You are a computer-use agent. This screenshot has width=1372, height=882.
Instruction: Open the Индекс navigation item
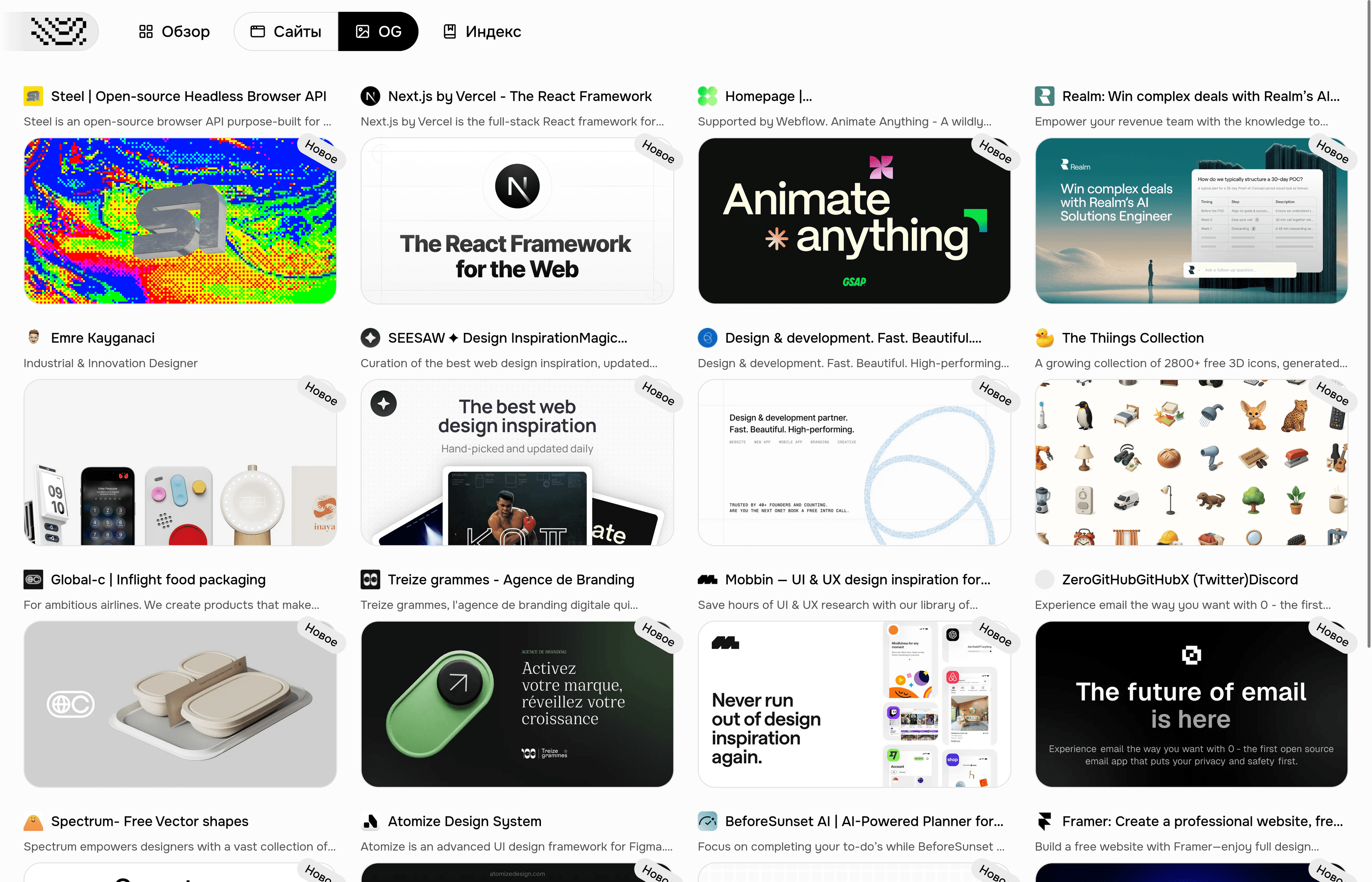[482, 31]
